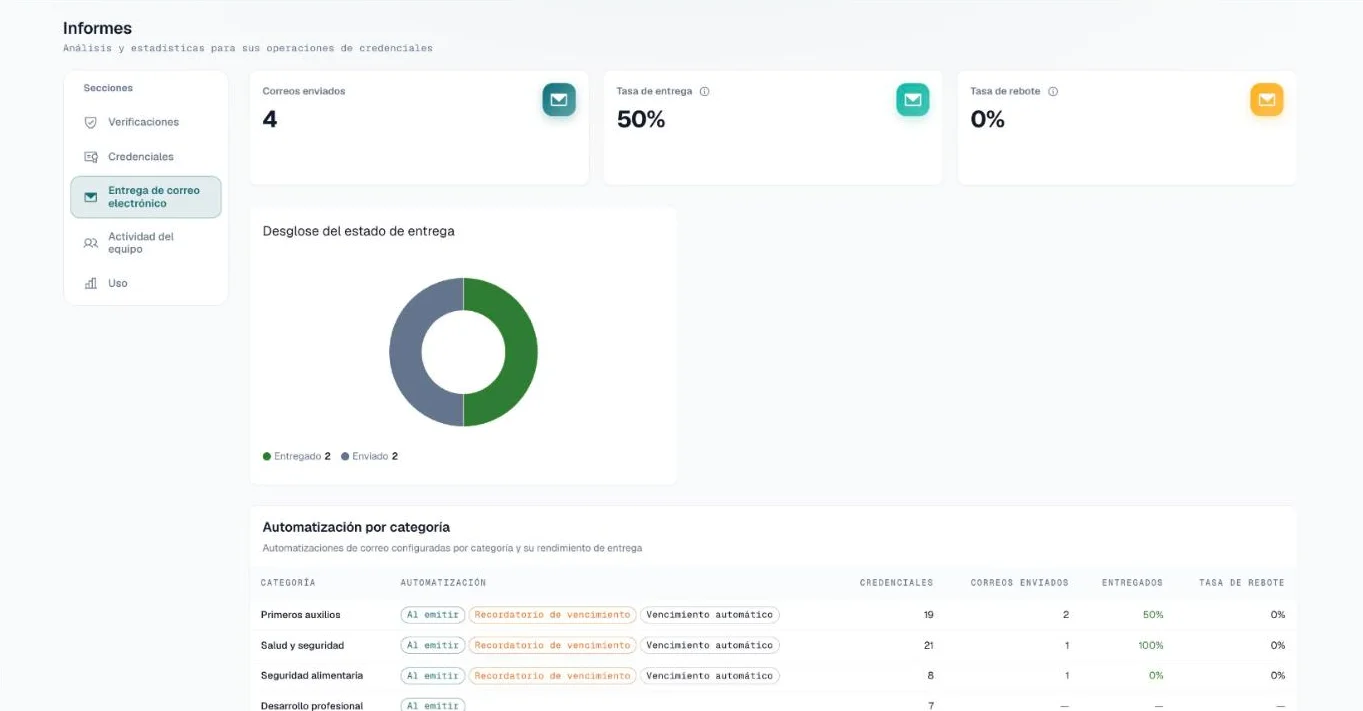Click the info icon beside Tasa de rebote
Screen dimensions: 1363x711
point(1053,91)
